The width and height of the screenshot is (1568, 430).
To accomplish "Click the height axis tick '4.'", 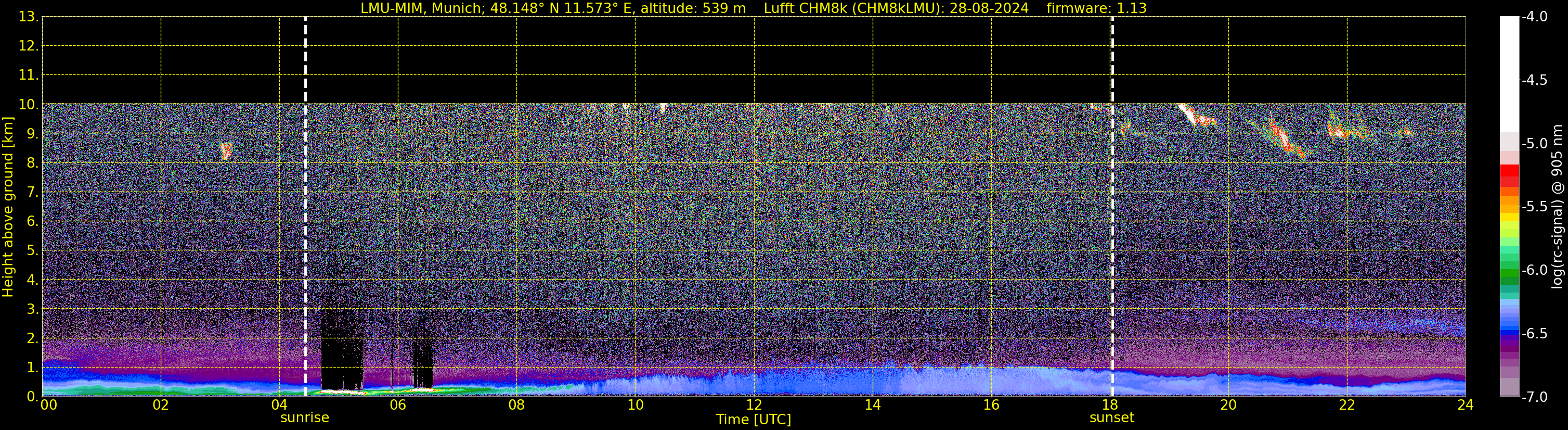I will click(x=33, y=280).
